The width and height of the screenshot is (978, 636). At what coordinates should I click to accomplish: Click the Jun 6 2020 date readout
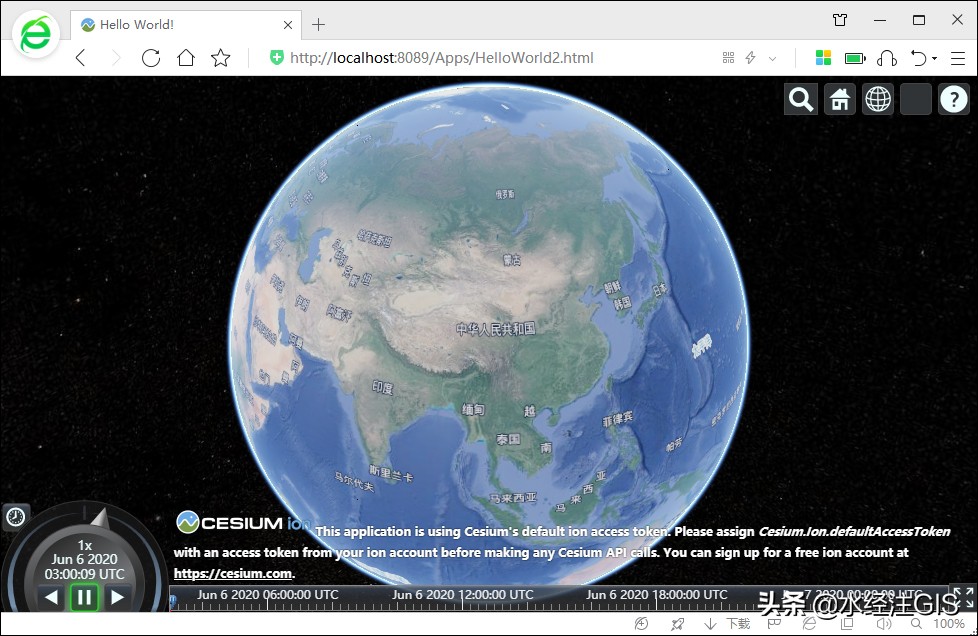tap(84, 559)
